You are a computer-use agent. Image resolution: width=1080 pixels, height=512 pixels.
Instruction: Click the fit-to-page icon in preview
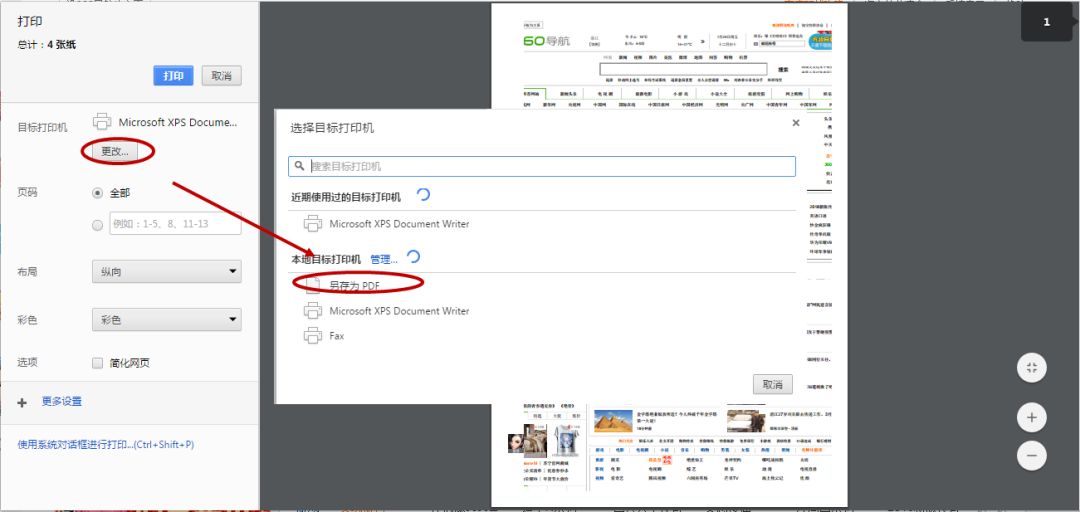coord(1031,367)
